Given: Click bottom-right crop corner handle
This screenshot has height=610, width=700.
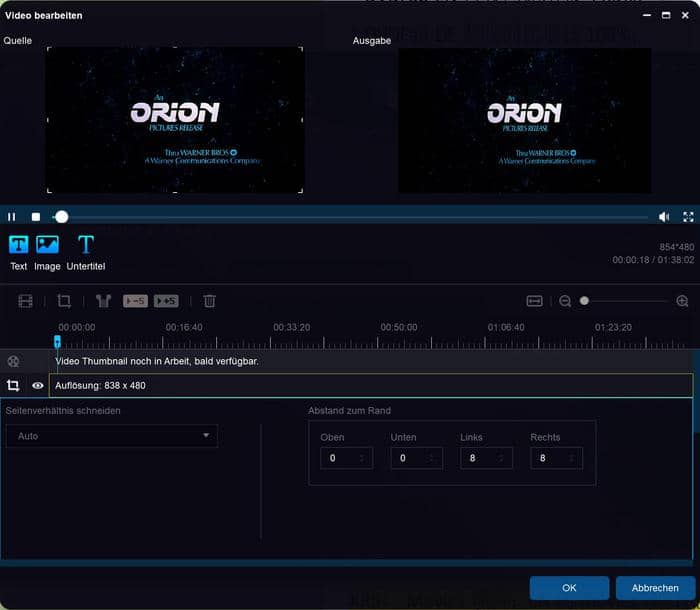Looking at the screenshot, I should (301, 191).
